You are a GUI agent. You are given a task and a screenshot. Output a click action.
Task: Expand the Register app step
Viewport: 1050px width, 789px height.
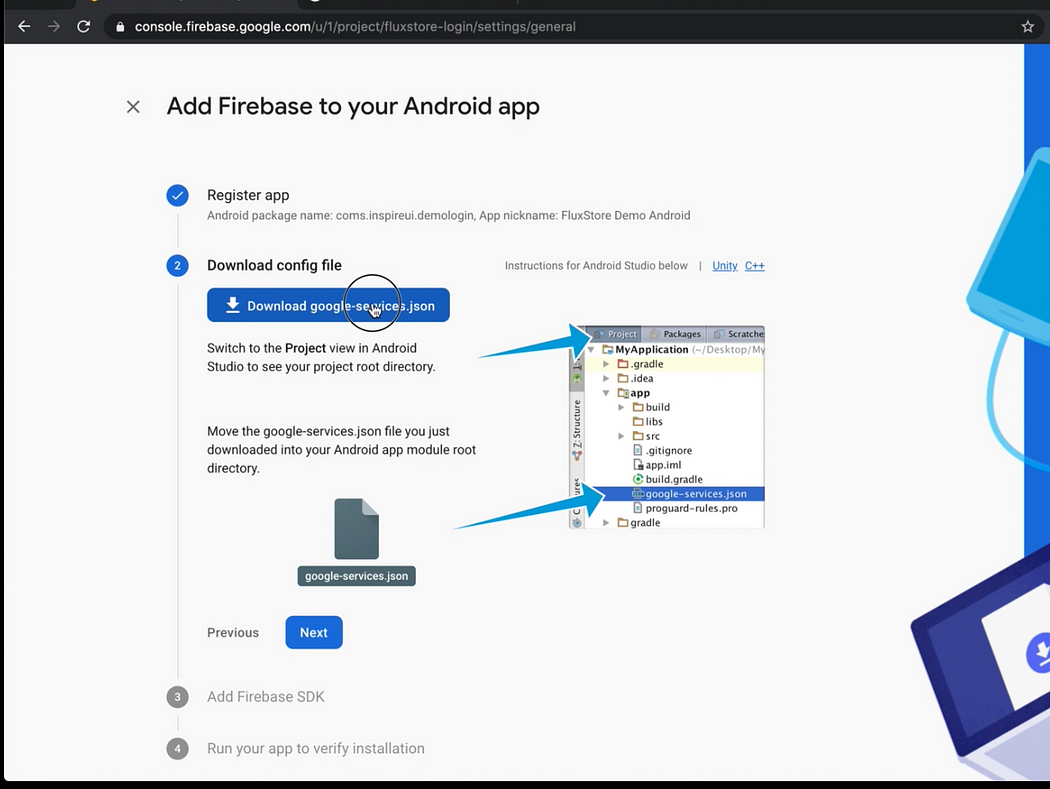pos(248,195)
